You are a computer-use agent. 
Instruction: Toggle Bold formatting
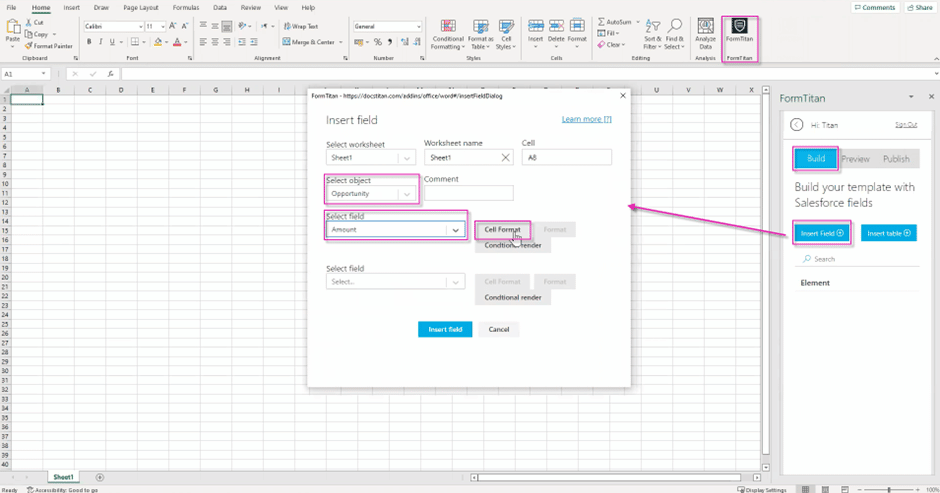(x=89, y=42)
